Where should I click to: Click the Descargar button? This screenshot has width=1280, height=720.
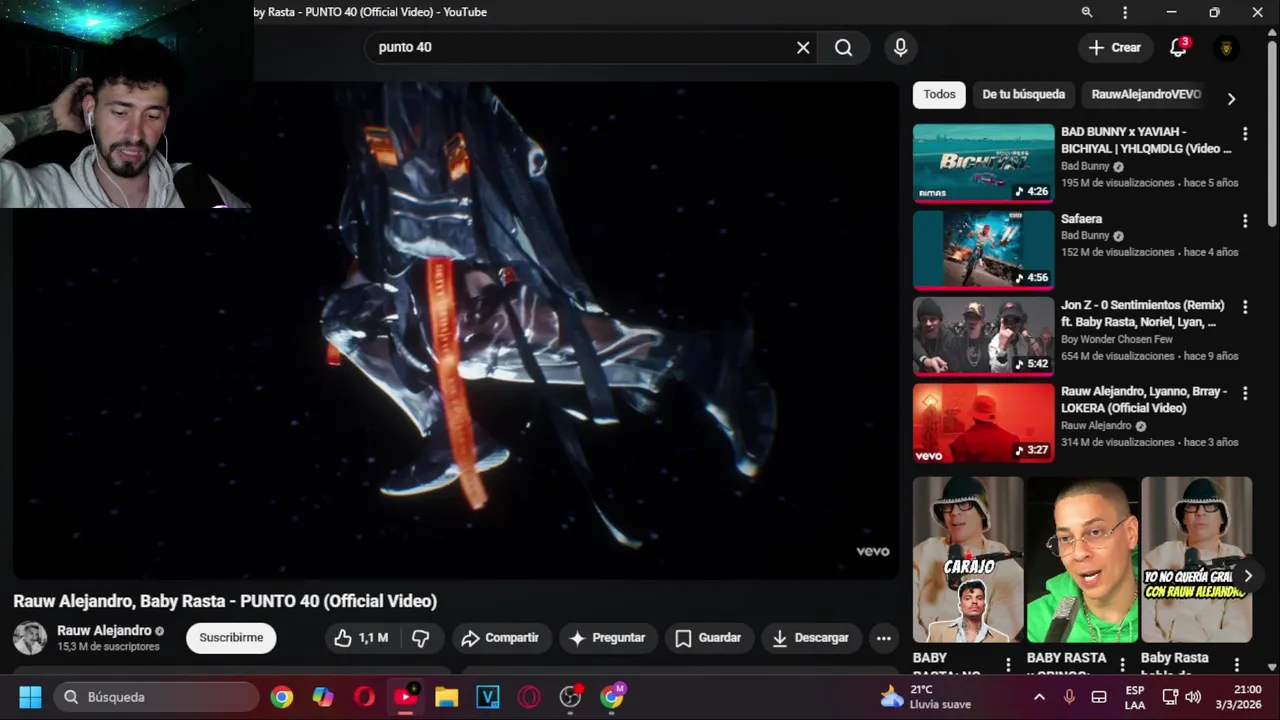[x=811, y=638]
